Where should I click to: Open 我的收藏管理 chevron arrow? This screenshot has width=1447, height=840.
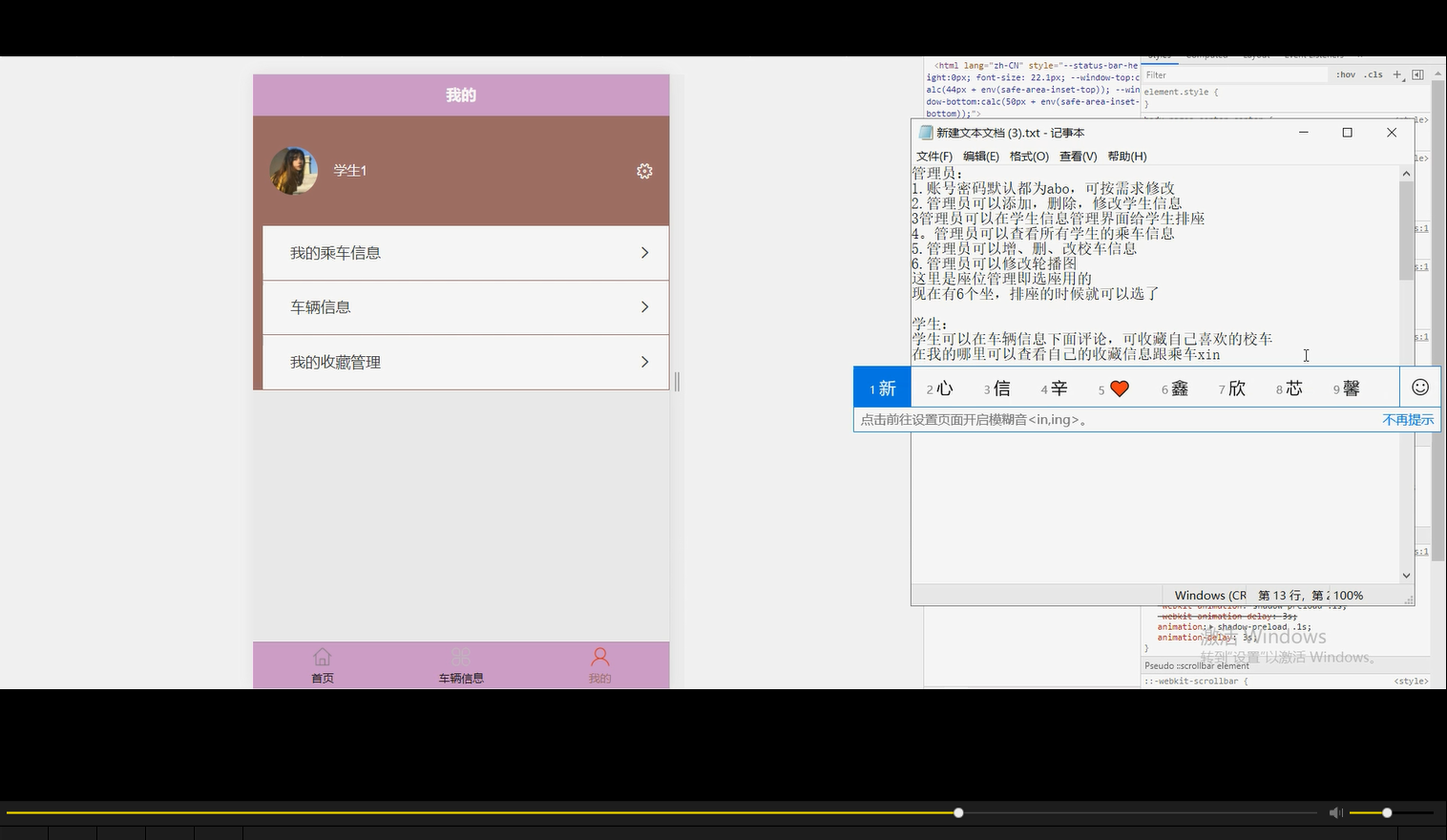coord(644,362)
